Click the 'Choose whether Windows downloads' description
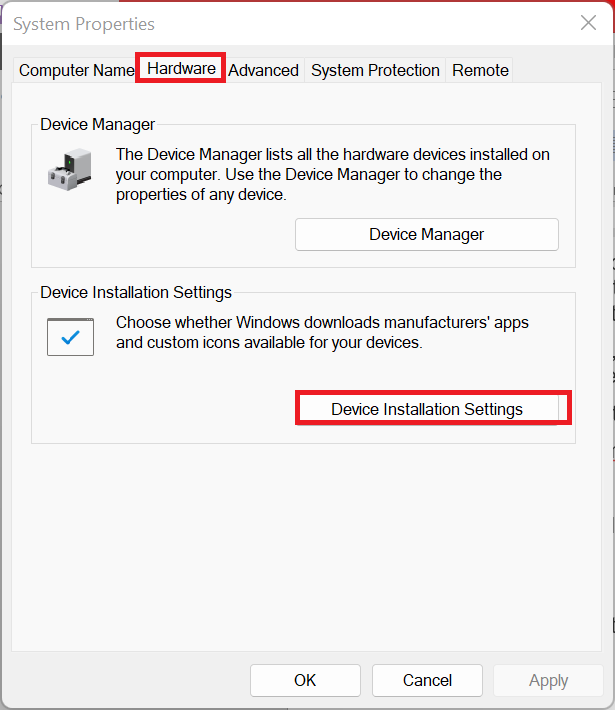615x710 pixels. pos(322,332)
